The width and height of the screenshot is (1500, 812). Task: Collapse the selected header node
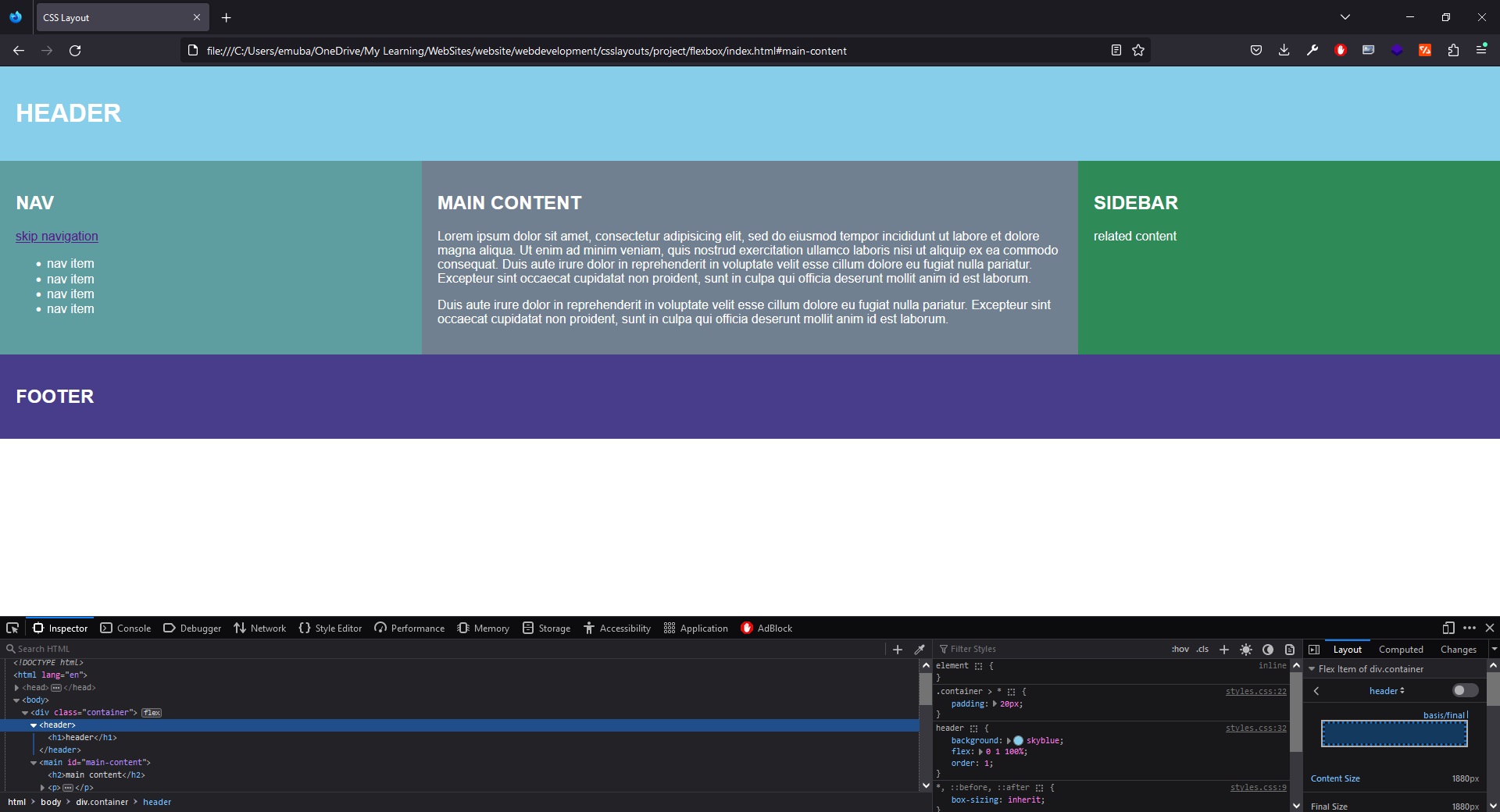point(34,725)
